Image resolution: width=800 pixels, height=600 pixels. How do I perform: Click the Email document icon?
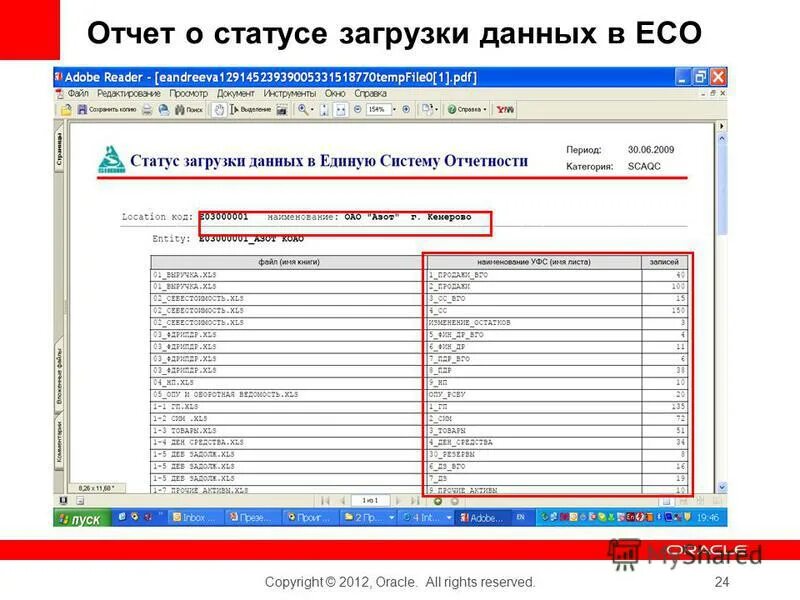[163, 110]
